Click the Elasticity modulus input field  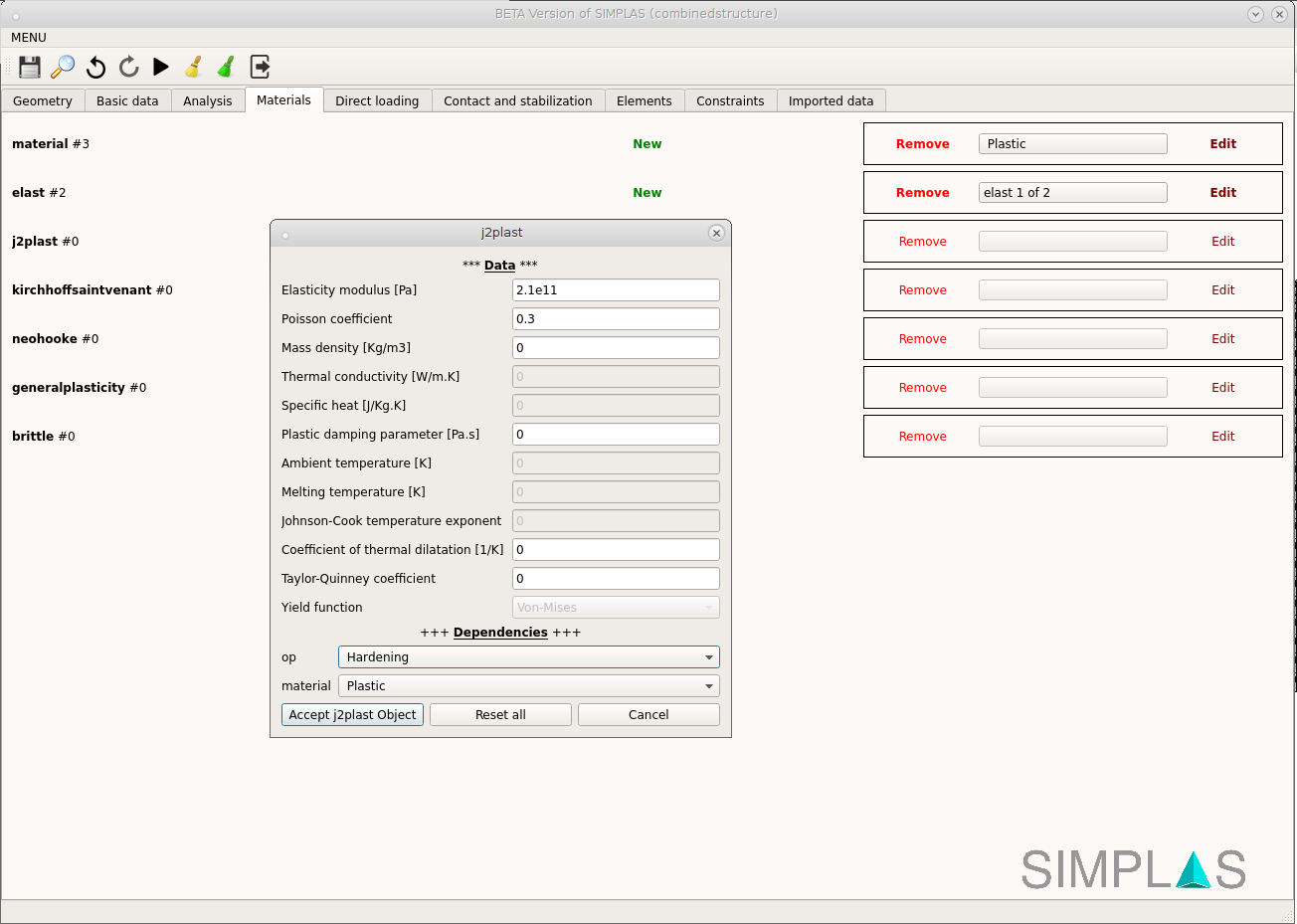click(x=616, y=290)
